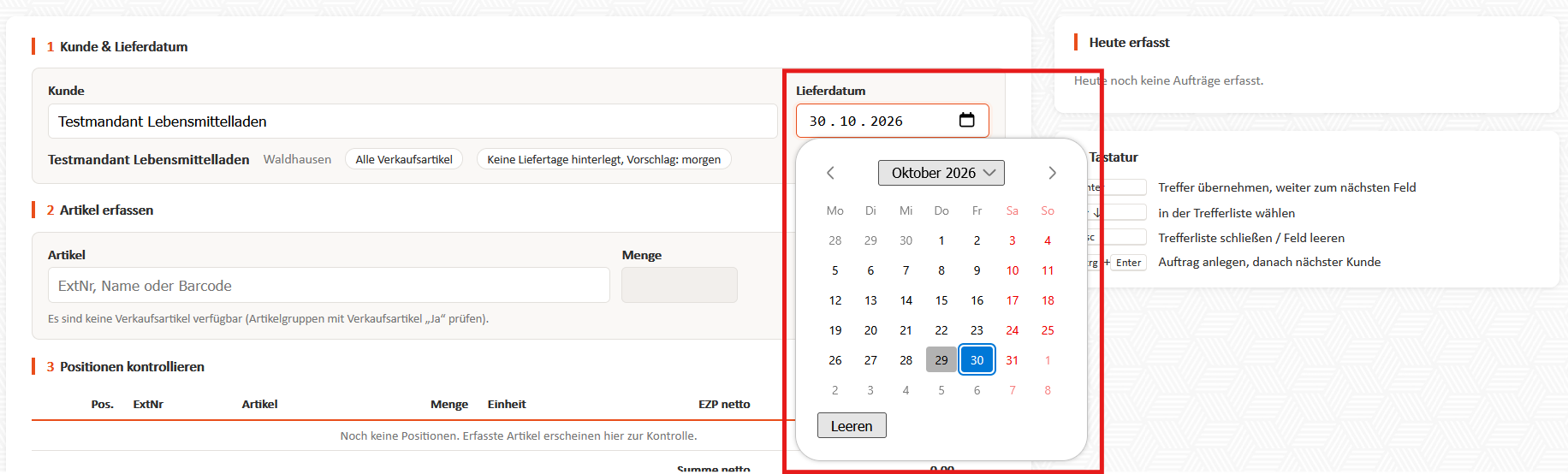Click the Waldhausen location text

click(297, 159)
